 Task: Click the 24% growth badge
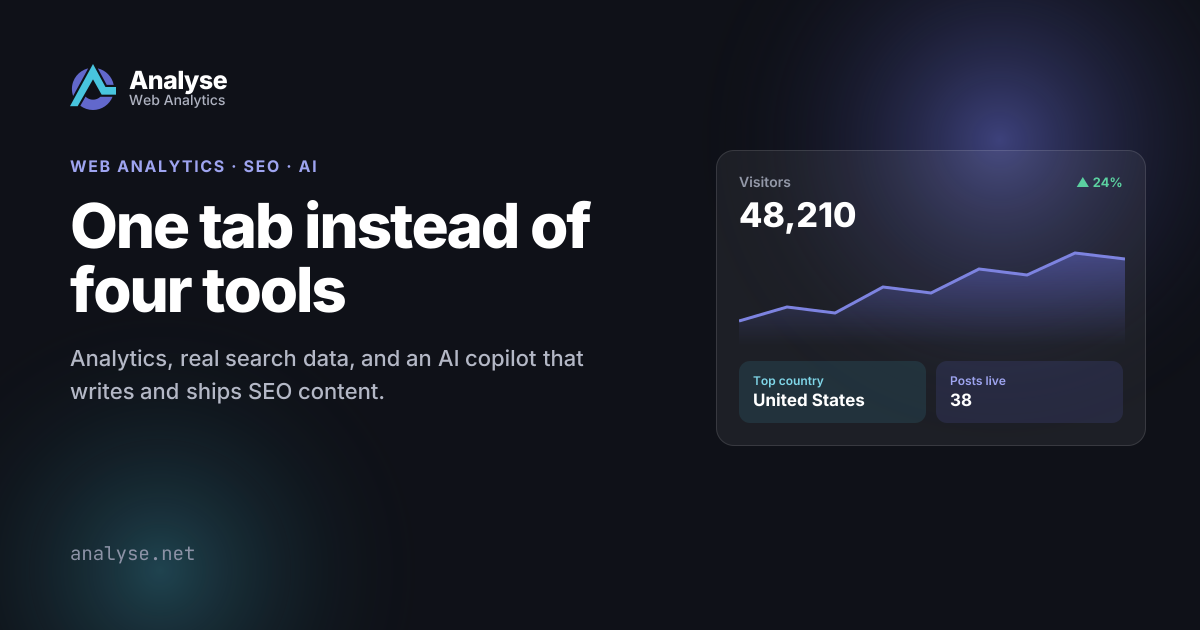(1099, 183)
